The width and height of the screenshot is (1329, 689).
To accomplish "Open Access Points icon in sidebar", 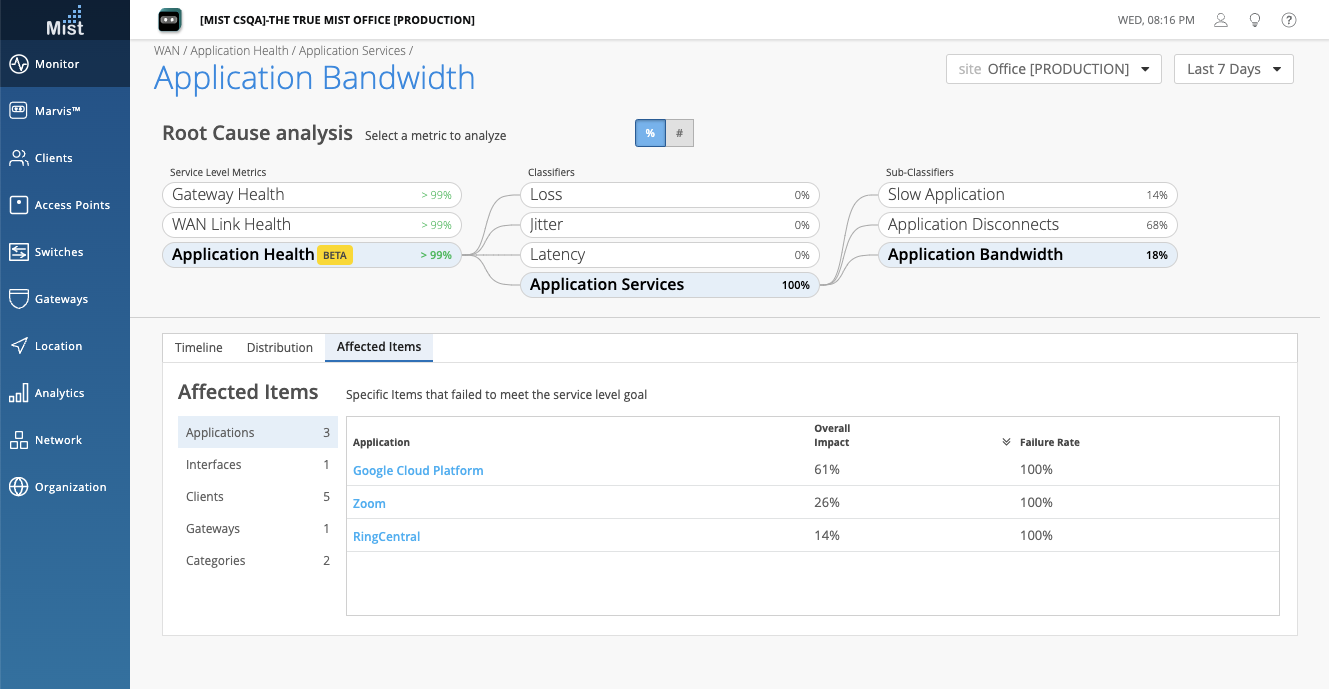I will [19, 205].
